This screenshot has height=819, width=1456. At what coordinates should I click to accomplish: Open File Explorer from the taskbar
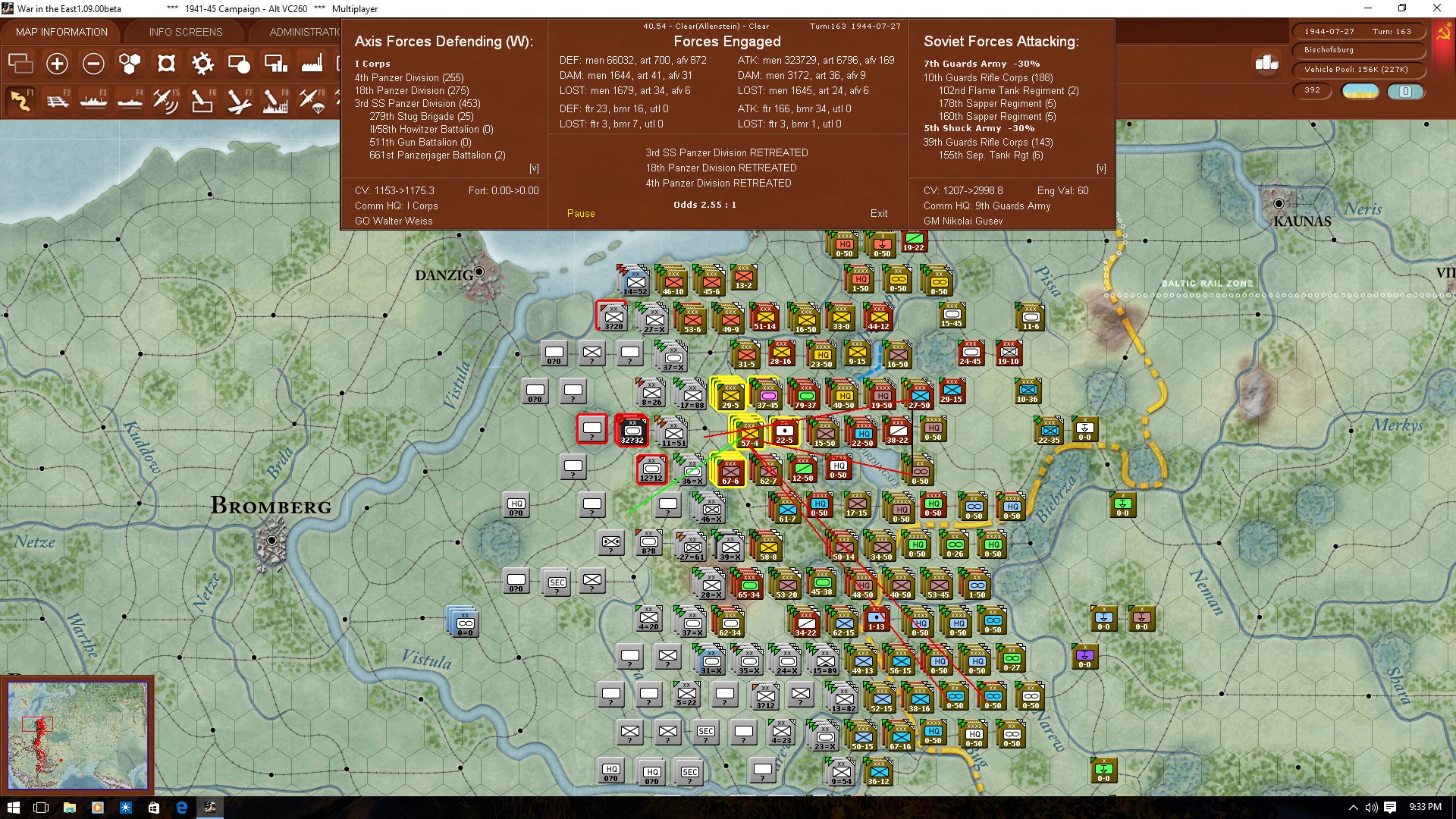[69, 808]
